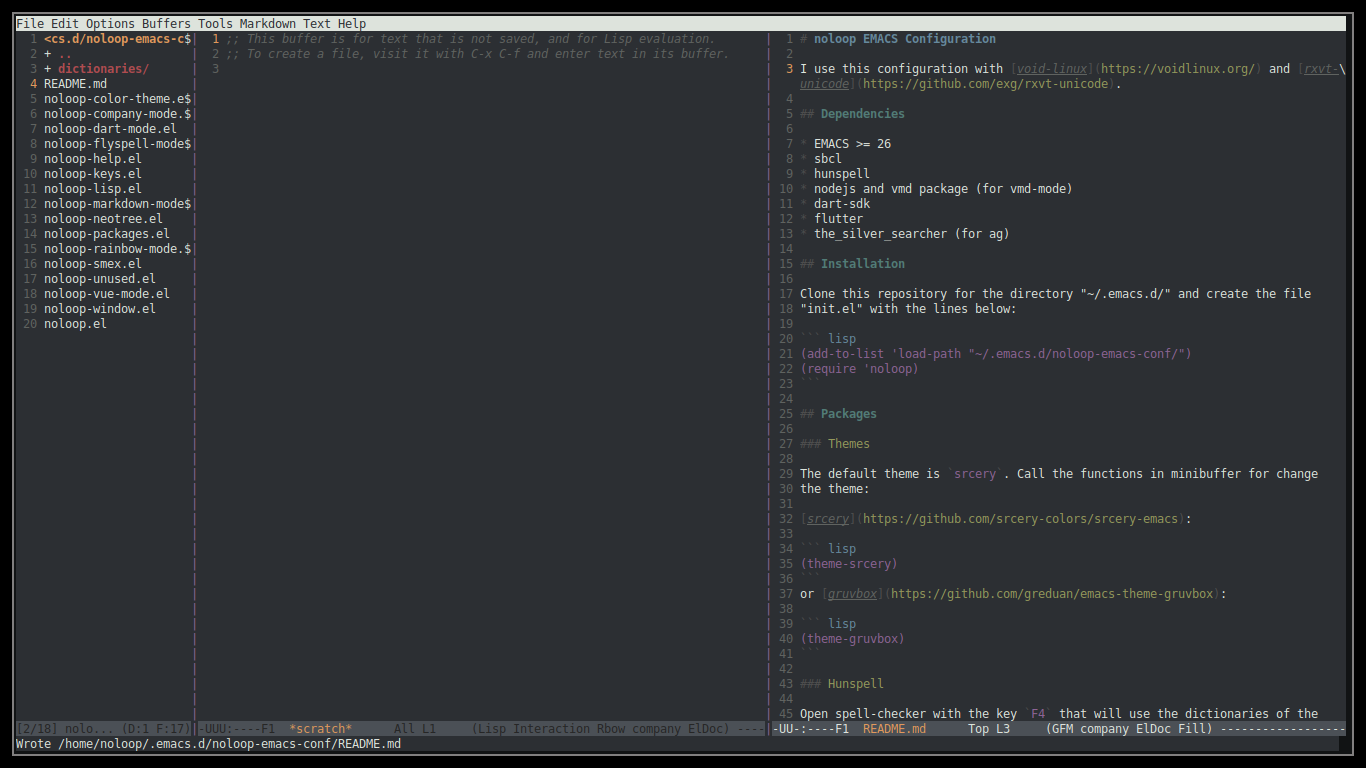Open the Edit menu

(65, 24)
